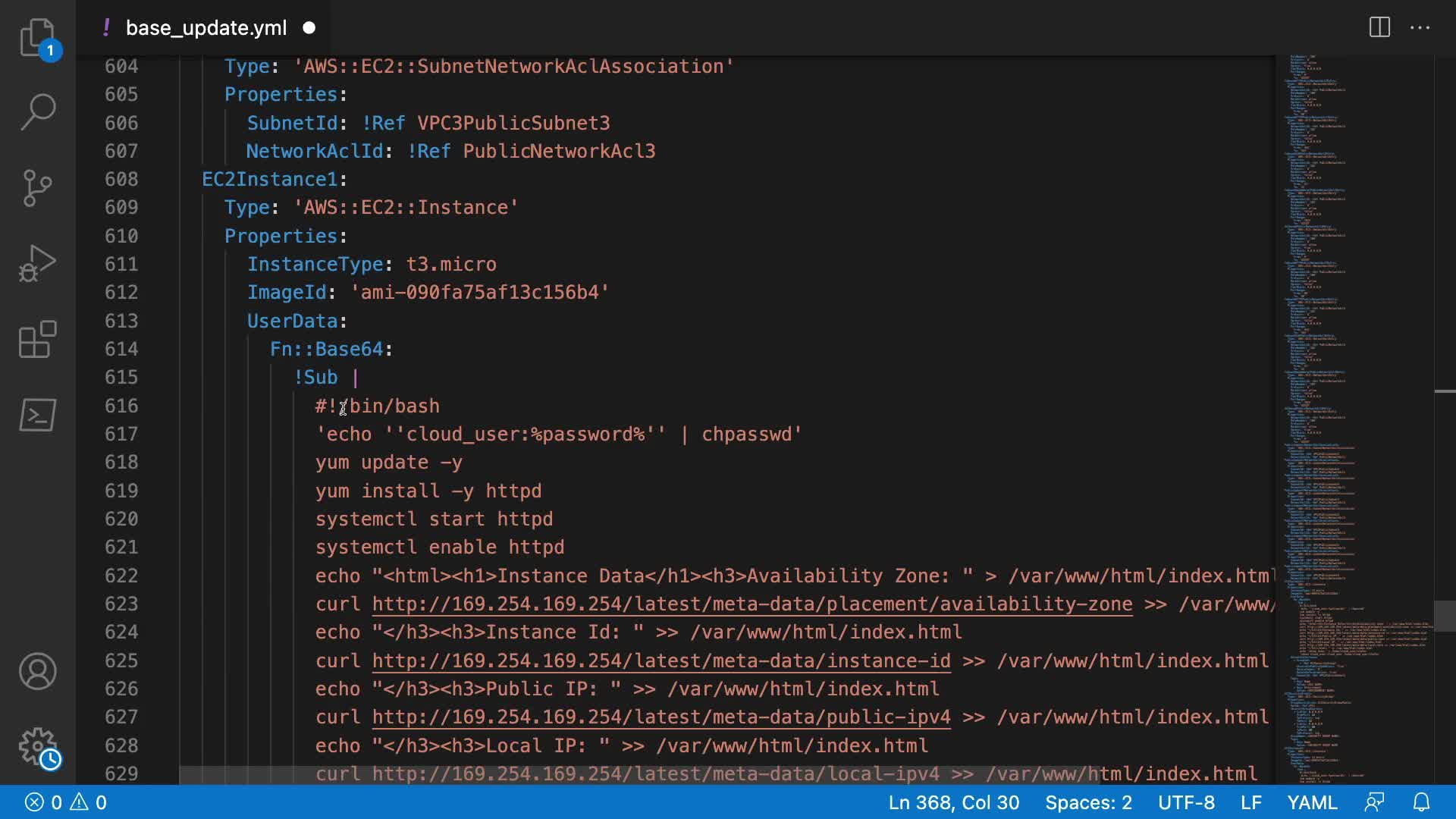The width and height of the screenshot is (1456, 819).
Task: Change indentation via the Spaces: 2 indicator
Action: pyautogui.click(x=1088, y=802)
